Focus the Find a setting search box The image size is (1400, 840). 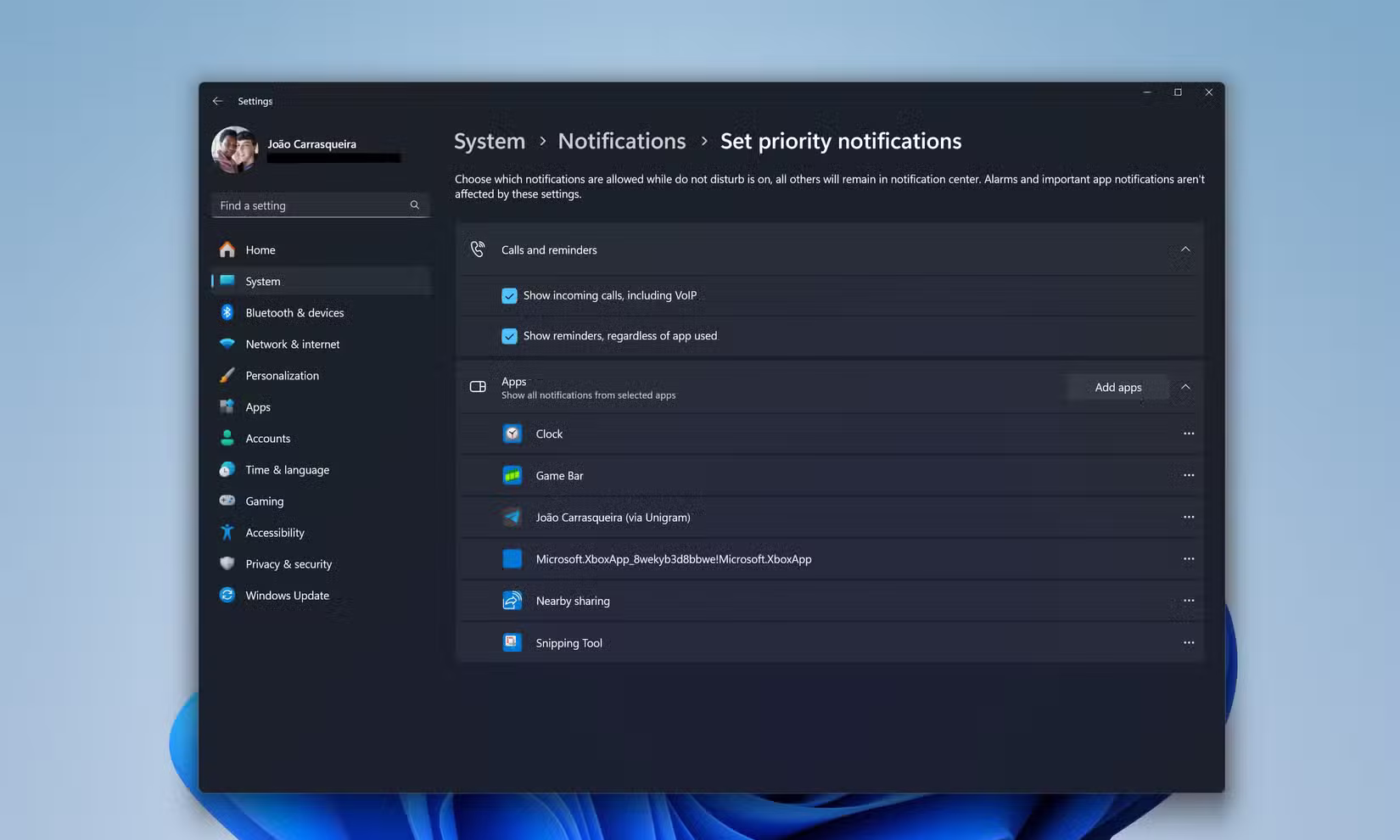(x=310, y=205)
